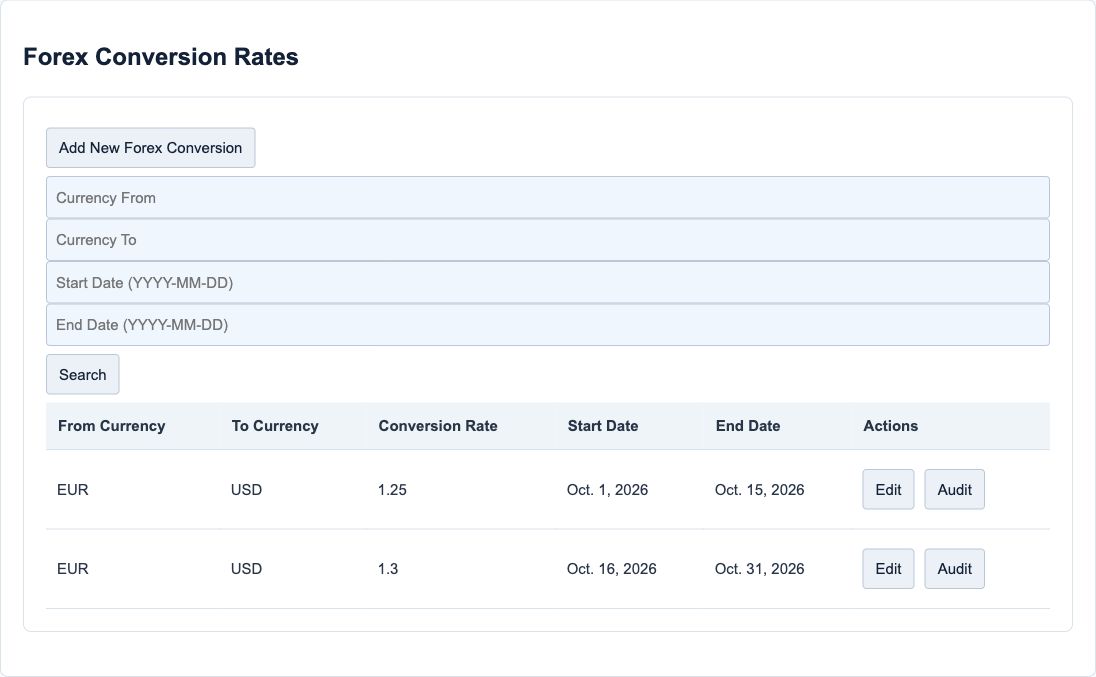
Task: Click USD in the Oct. 1 row
Action: click(x=246, y=490)
